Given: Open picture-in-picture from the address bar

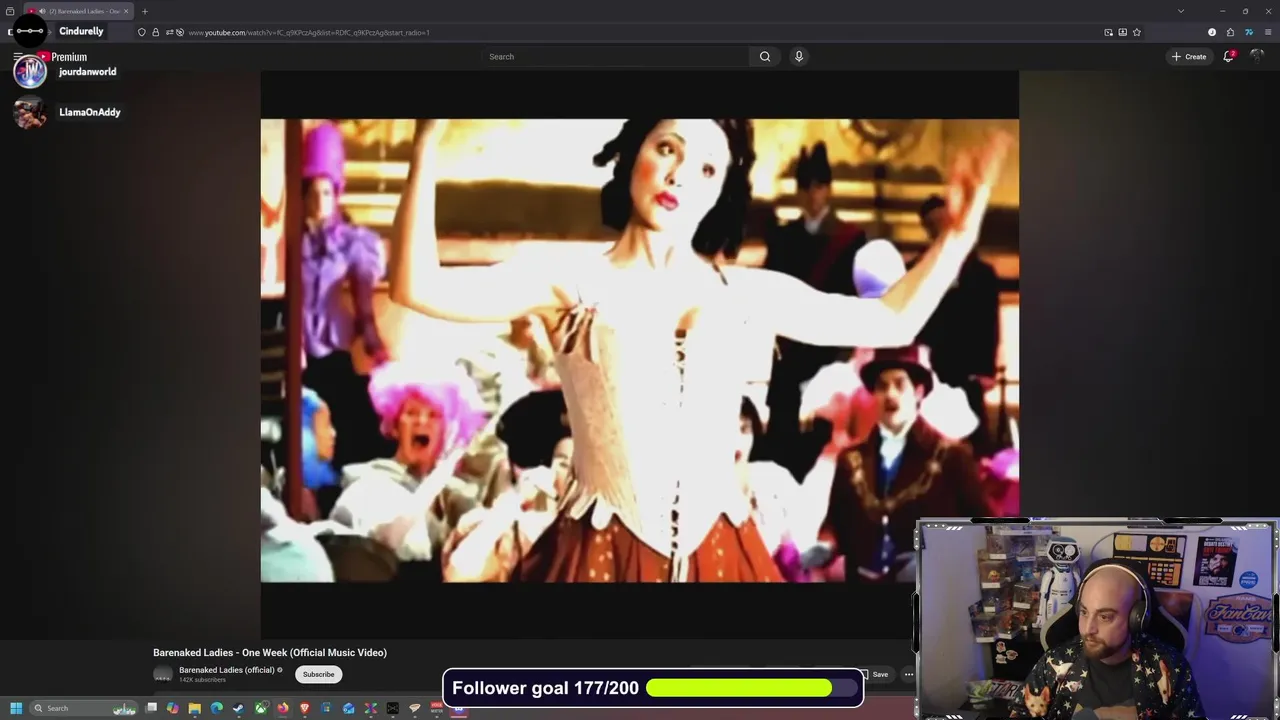Looking at the screenshot, I should (1108, 32).
